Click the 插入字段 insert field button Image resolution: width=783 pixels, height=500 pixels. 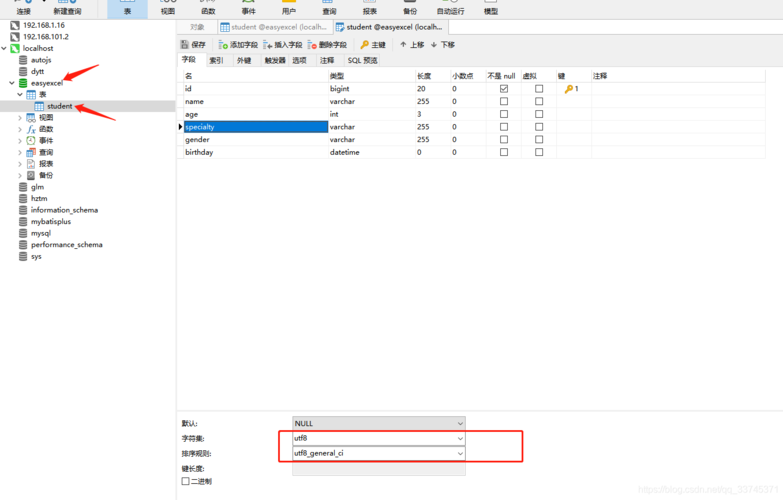coord(283,44)
